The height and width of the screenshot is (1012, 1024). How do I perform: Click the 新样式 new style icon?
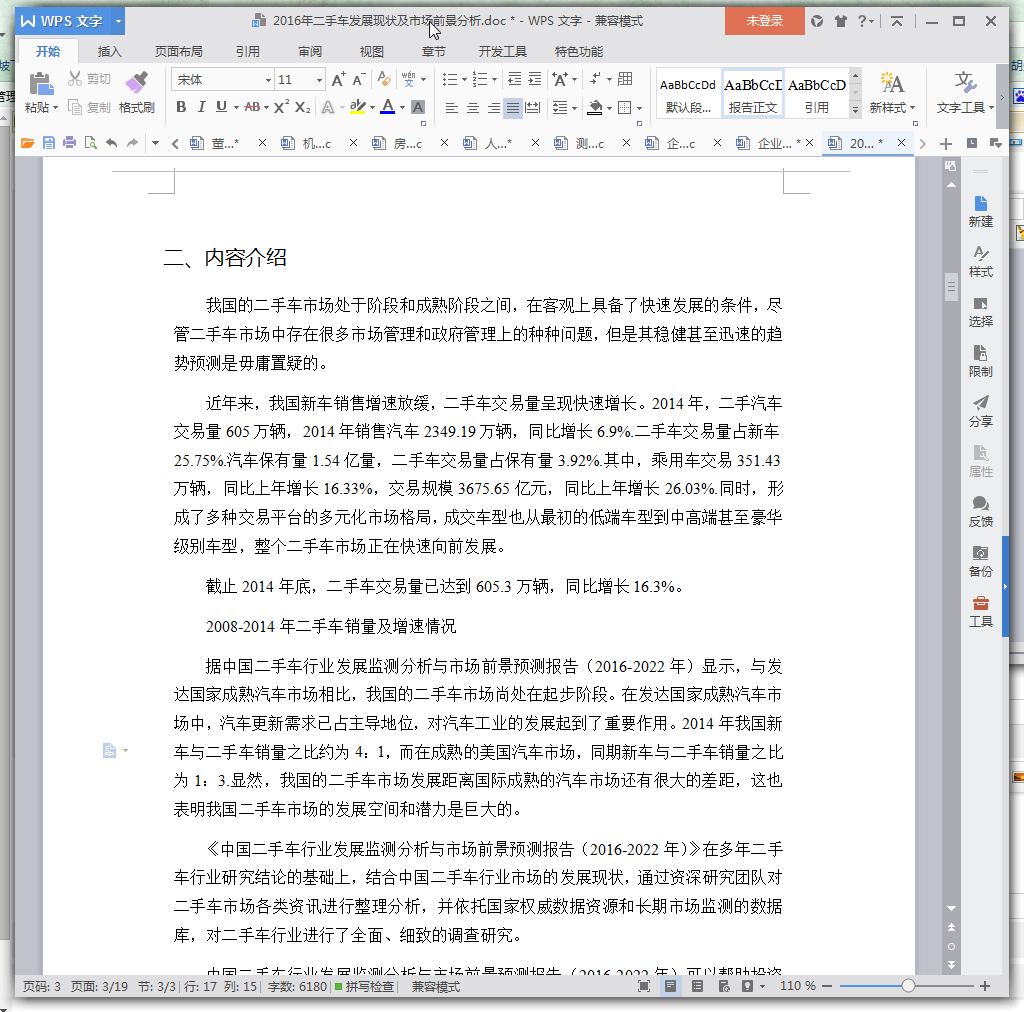click(x=891, y=93)
